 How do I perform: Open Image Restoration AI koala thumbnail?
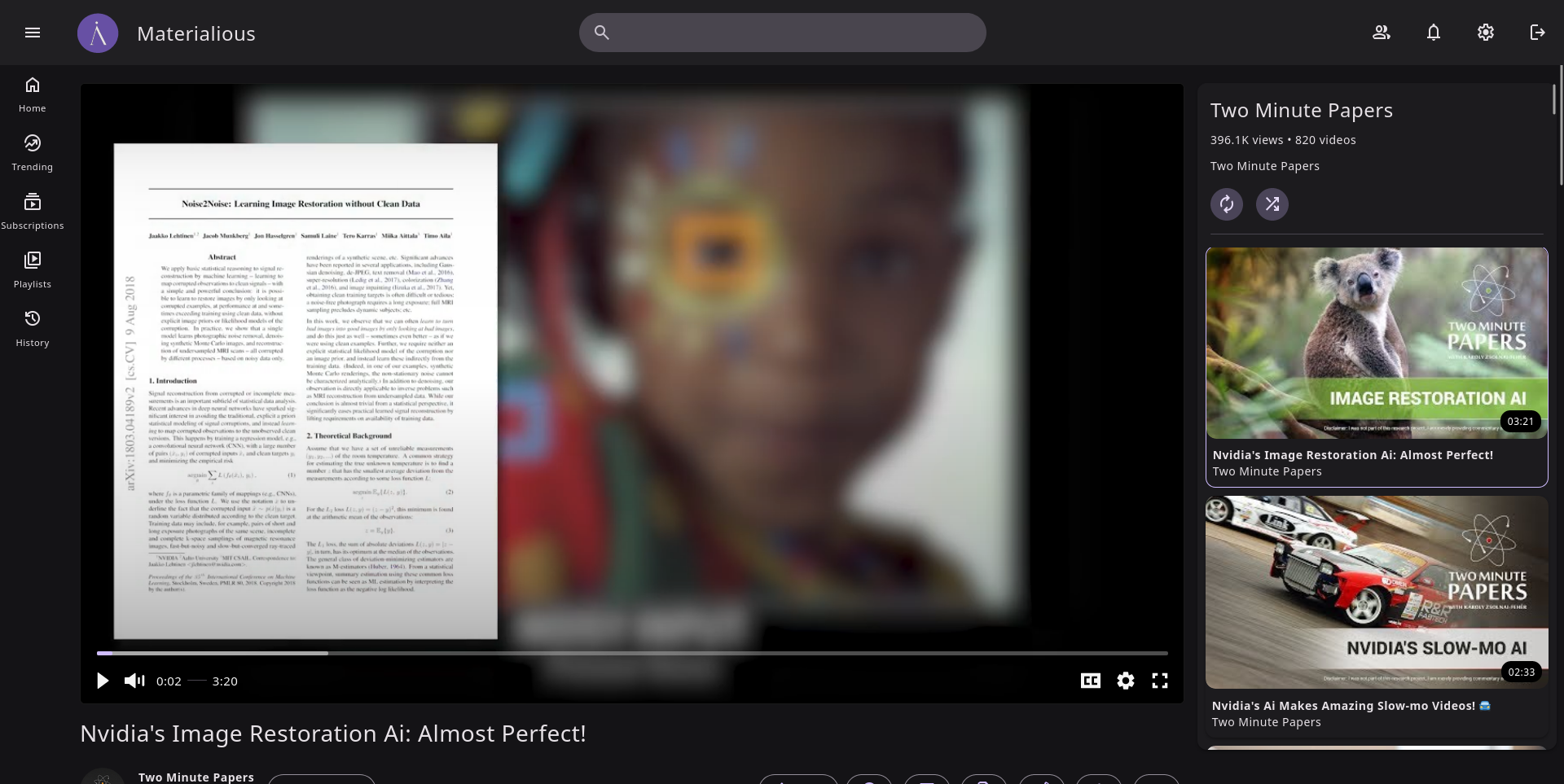(1377, 344)
